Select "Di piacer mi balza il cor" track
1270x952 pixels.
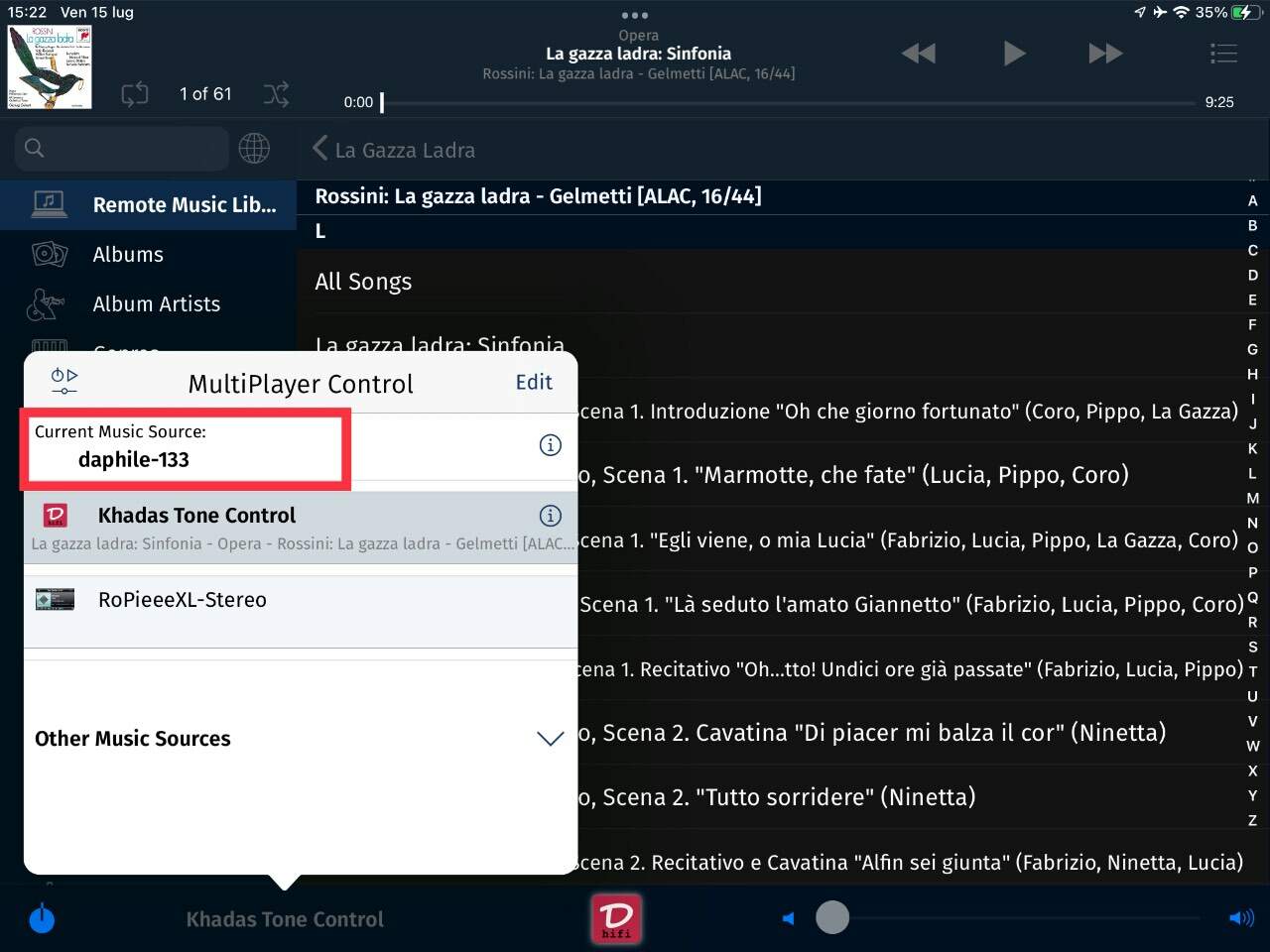[908, 733]
